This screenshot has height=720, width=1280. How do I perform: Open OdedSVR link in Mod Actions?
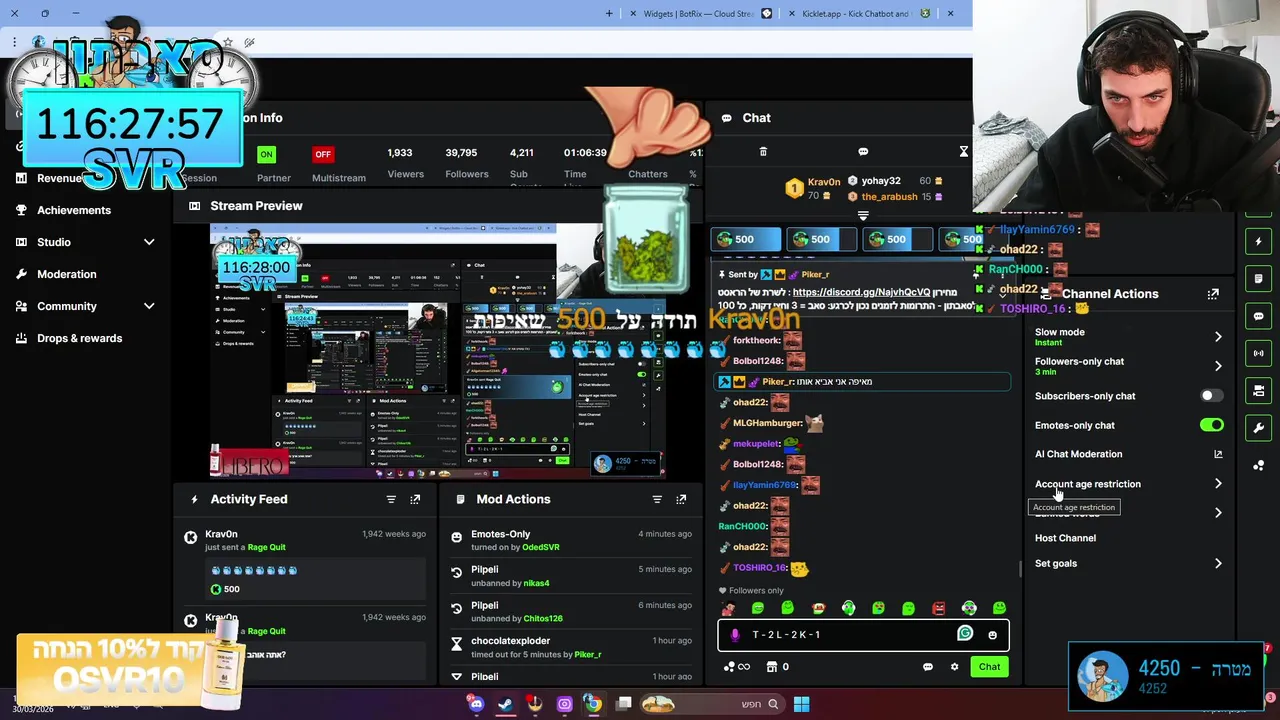(540, 548)
